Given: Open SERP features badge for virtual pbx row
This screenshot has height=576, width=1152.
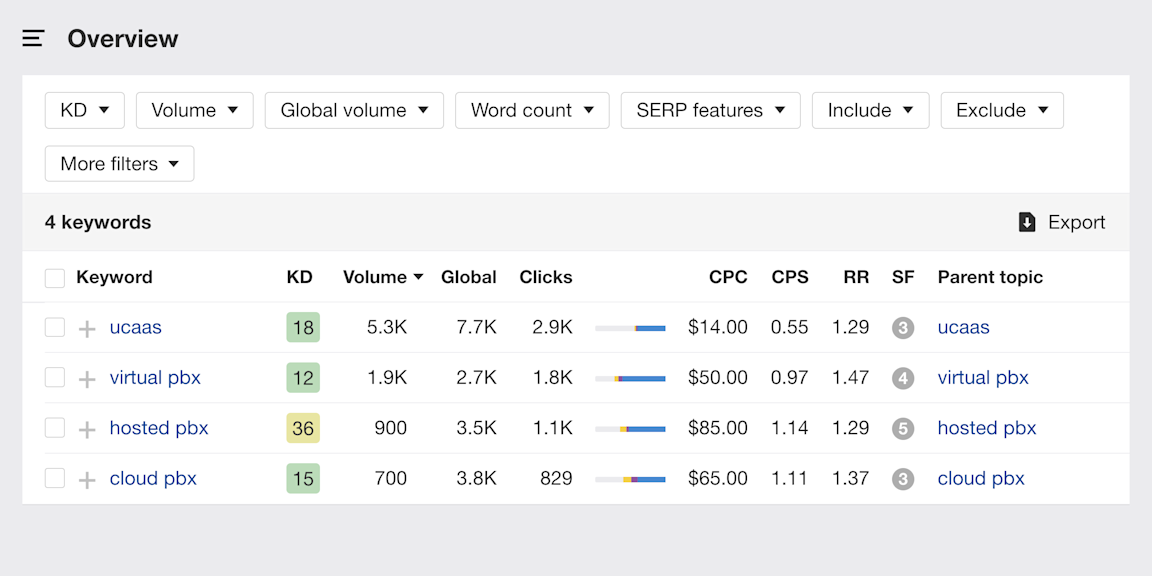Looking at the screenshot, I should point(903,378).
